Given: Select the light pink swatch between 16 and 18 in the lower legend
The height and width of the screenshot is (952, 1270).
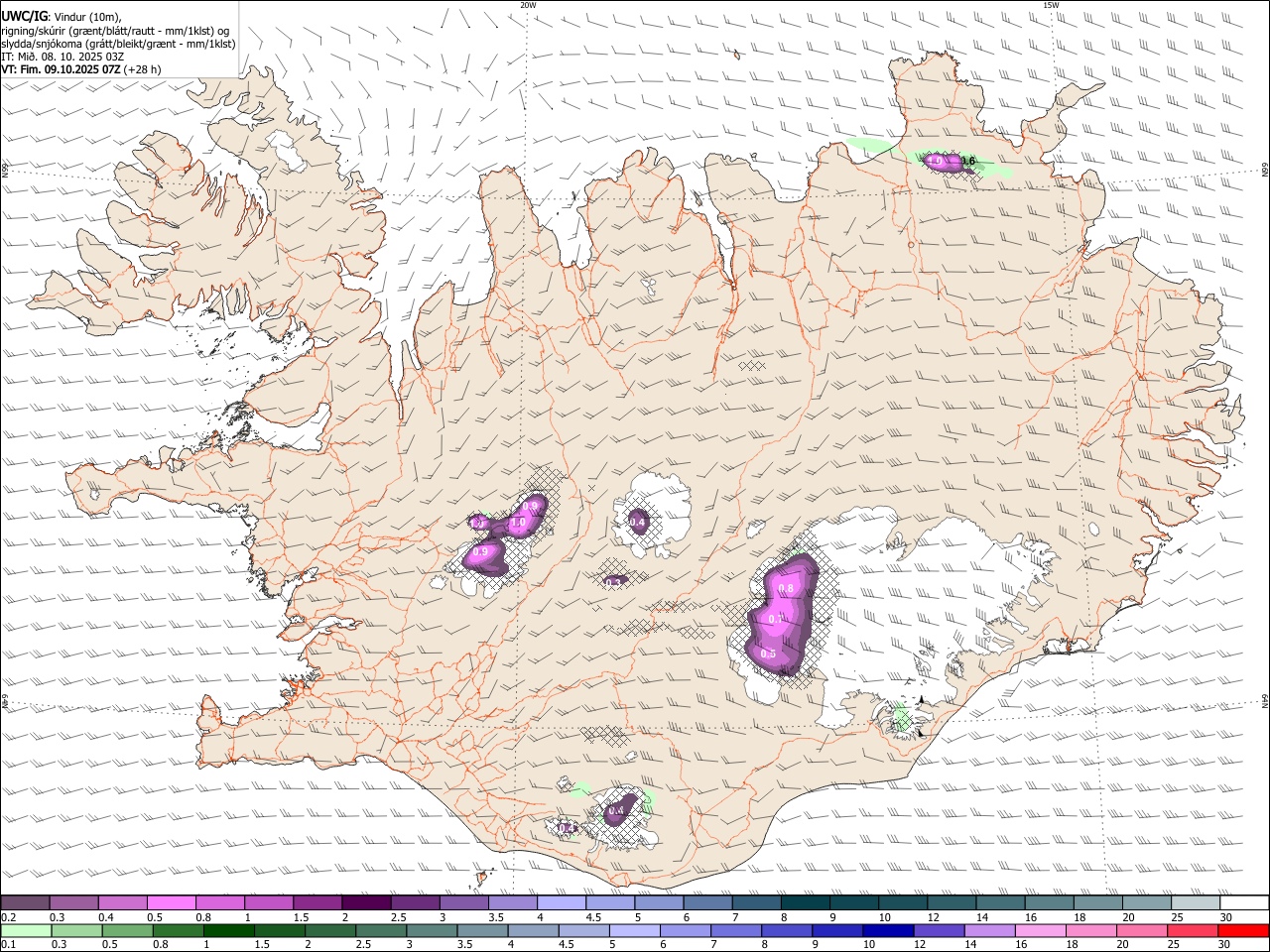Looking at the screenshot, I should click(1040, 930).
